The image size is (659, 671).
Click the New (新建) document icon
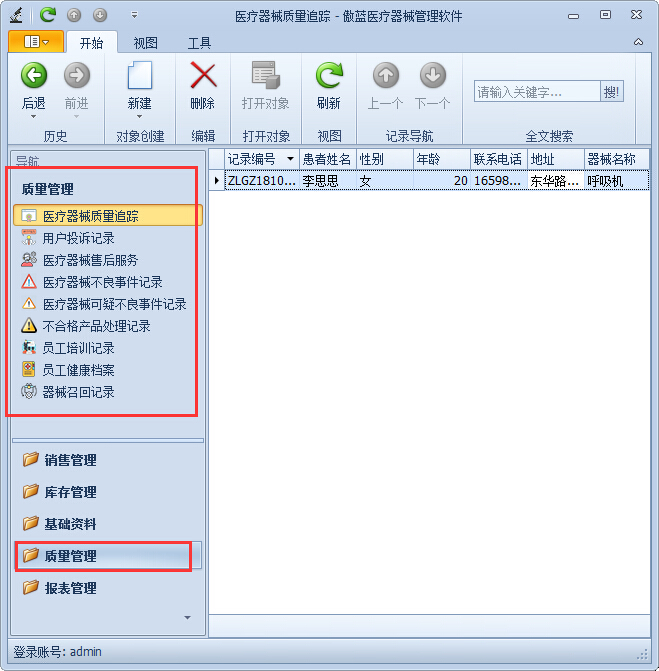(139, 76)
